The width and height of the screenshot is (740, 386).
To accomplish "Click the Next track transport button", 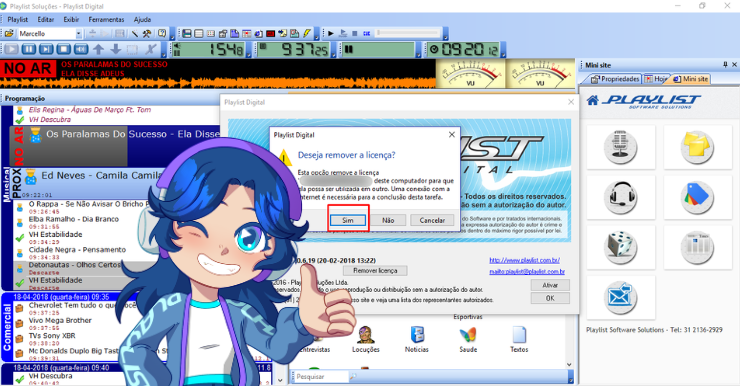I will [46, 49].
